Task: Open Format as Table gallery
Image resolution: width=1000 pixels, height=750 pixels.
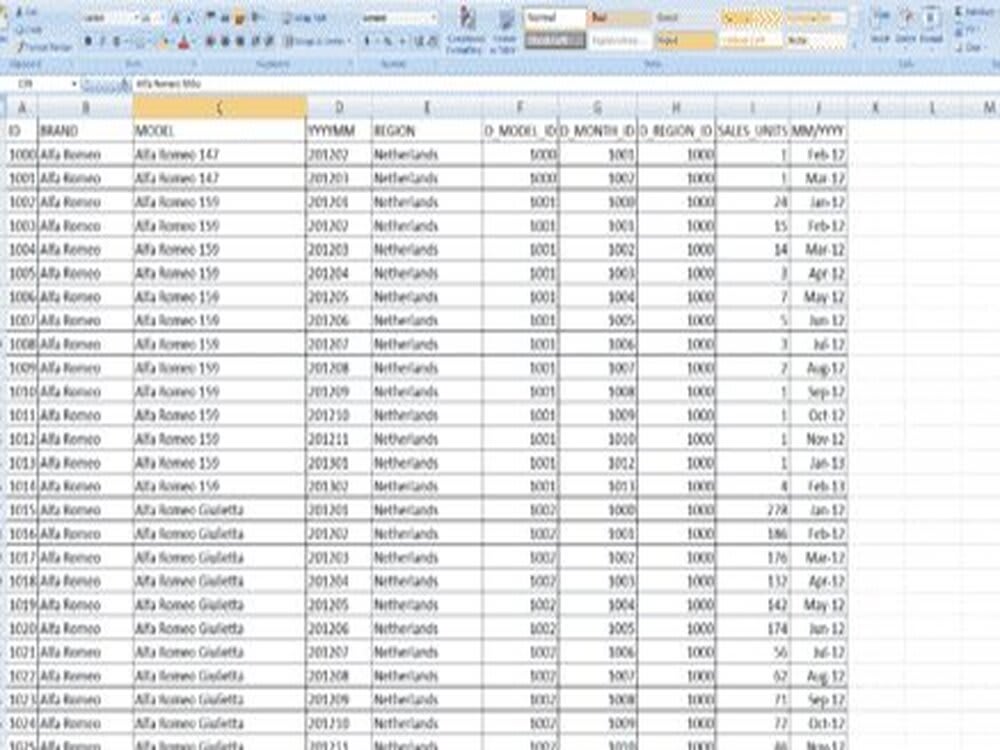Action: [504, 30]
